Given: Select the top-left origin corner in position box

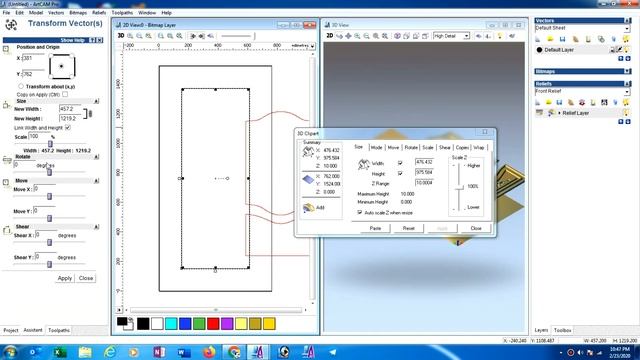Looking at the screenshot, I should coord(51,56).
